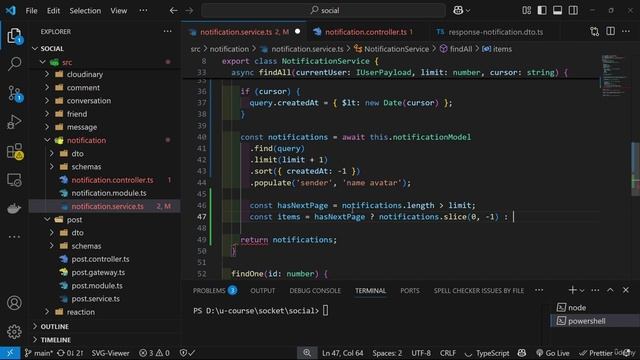Change the Spaces: 2 indentation
The height and width of the screenshot is (360, 640).
pyautogui.click(x=387, y=353)
